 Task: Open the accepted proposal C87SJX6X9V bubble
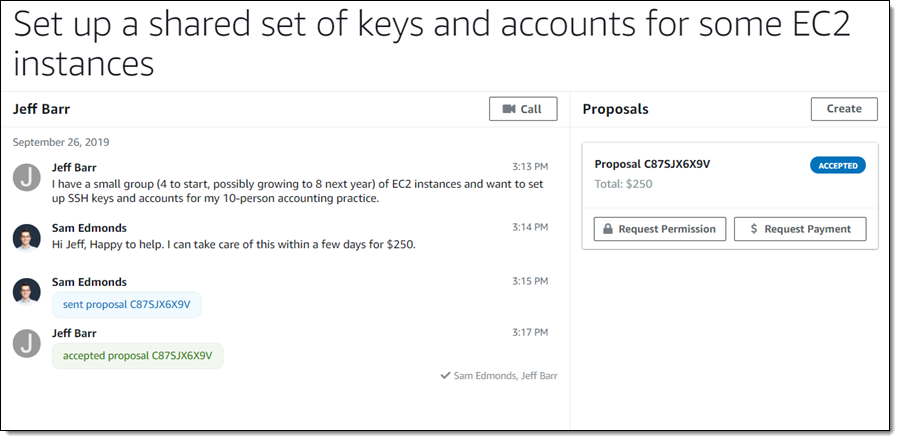click(137, 355)
